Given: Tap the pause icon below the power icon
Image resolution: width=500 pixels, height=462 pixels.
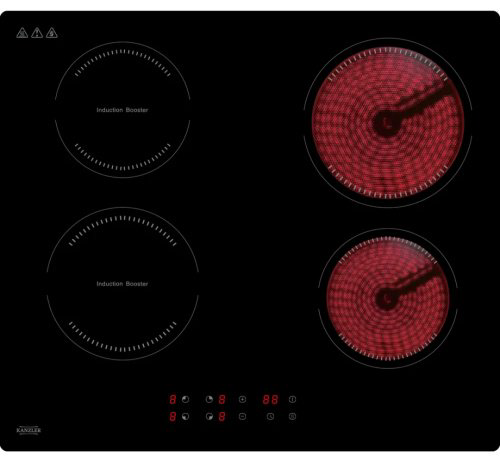Looking at the screenshot, I should (292, 416).
